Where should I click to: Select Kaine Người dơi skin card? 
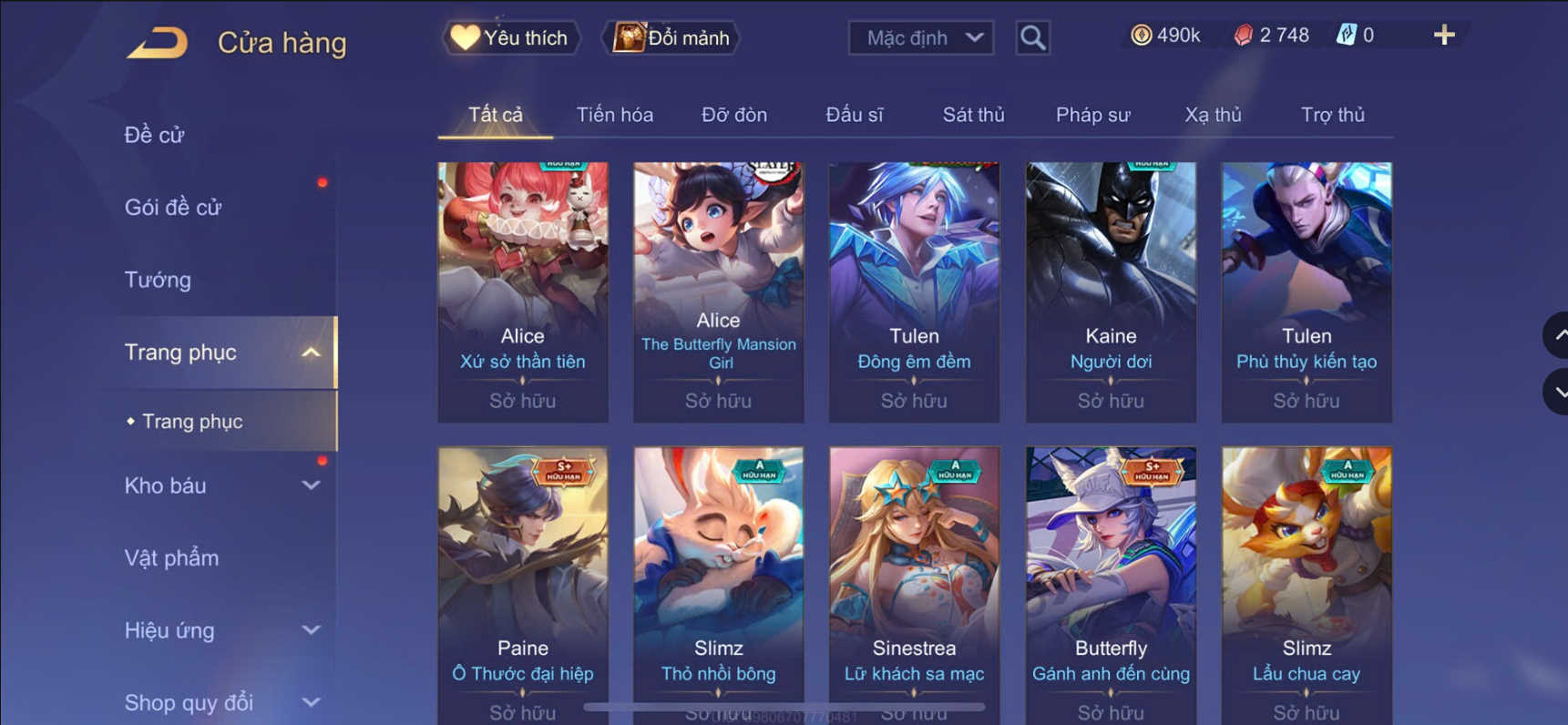point(1111,292)
